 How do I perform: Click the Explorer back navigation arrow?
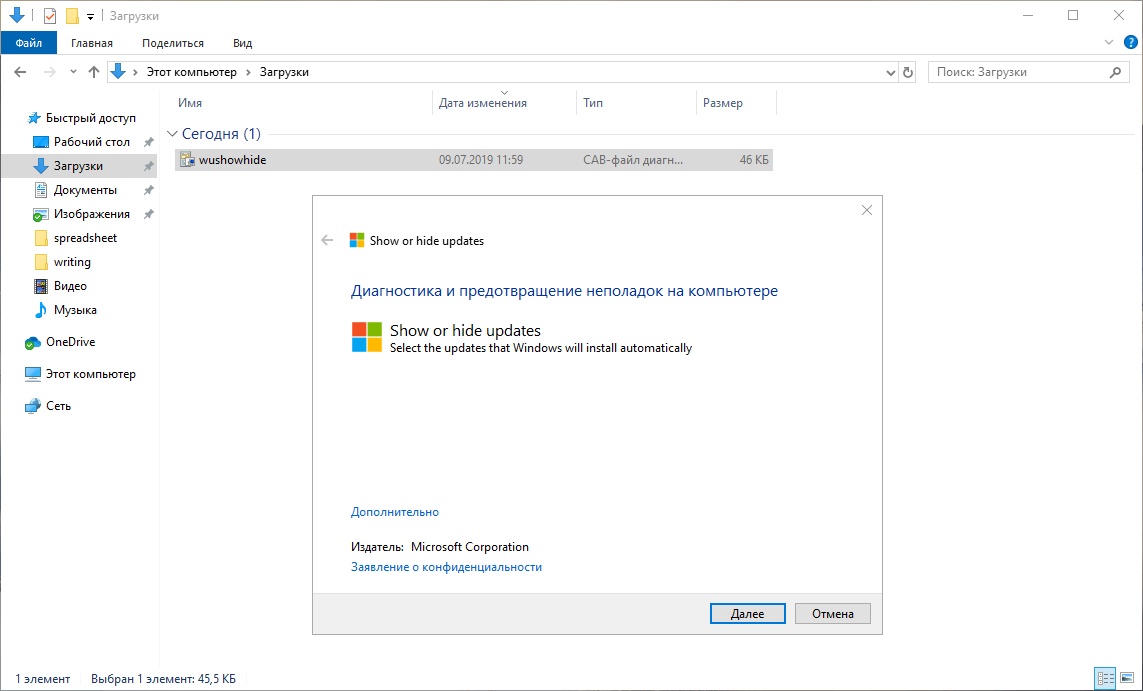19,71
